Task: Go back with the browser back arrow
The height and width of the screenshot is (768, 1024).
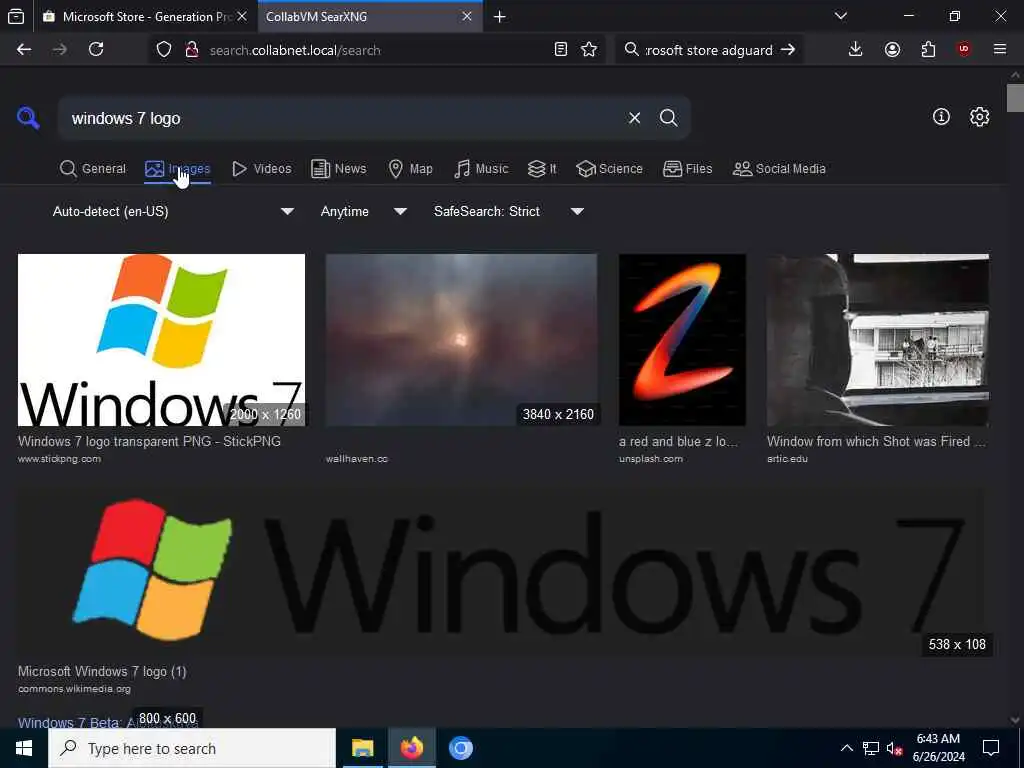Action: tap(24, 50)
